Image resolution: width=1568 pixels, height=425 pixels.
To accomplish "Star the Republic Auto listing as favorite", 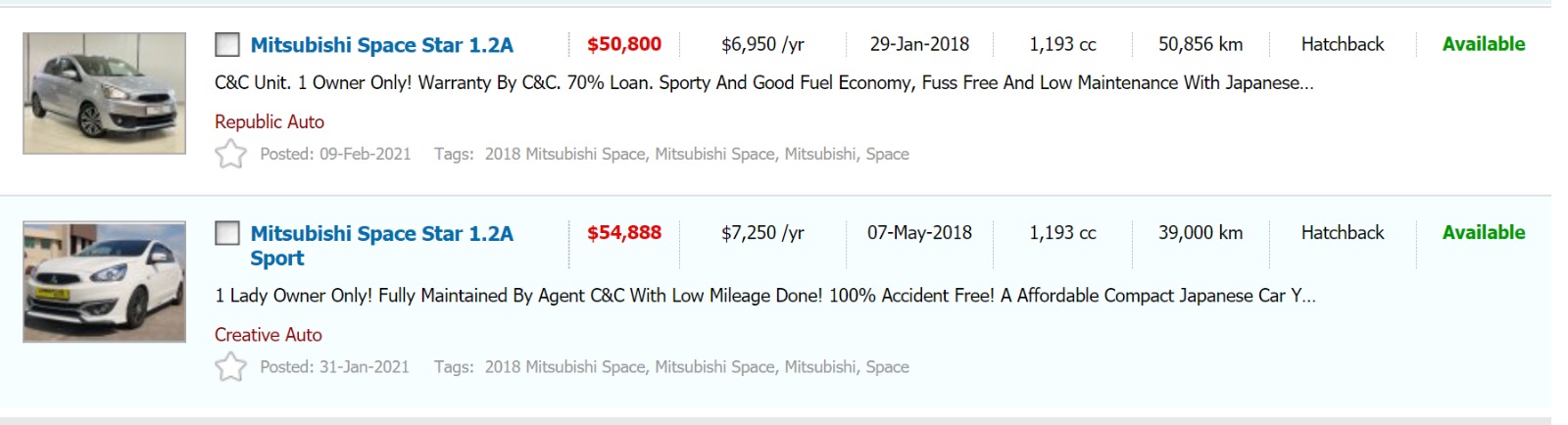I will (230, 154).
